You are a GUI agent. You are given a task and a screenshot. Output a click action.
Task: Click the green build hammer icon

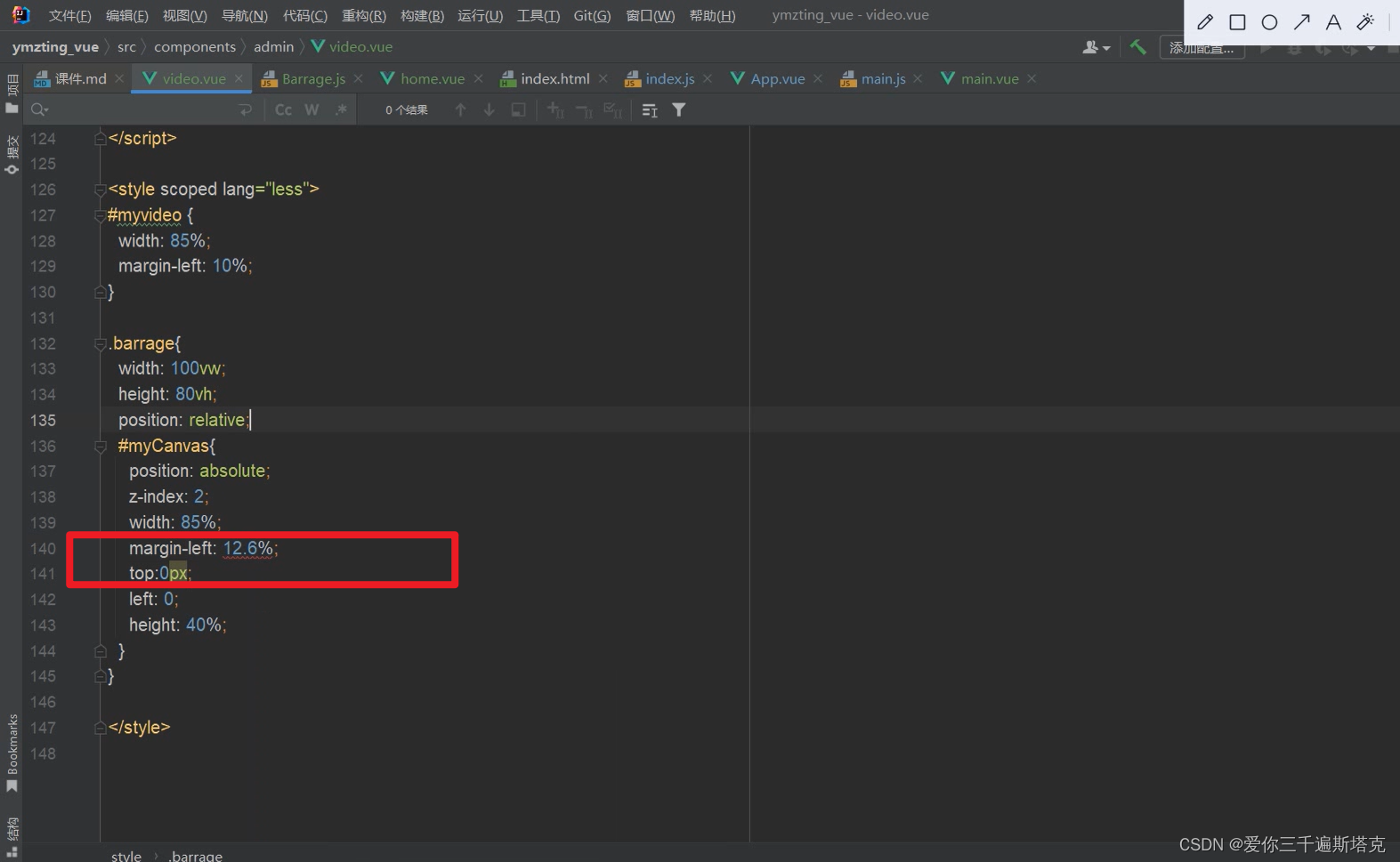1137,47
